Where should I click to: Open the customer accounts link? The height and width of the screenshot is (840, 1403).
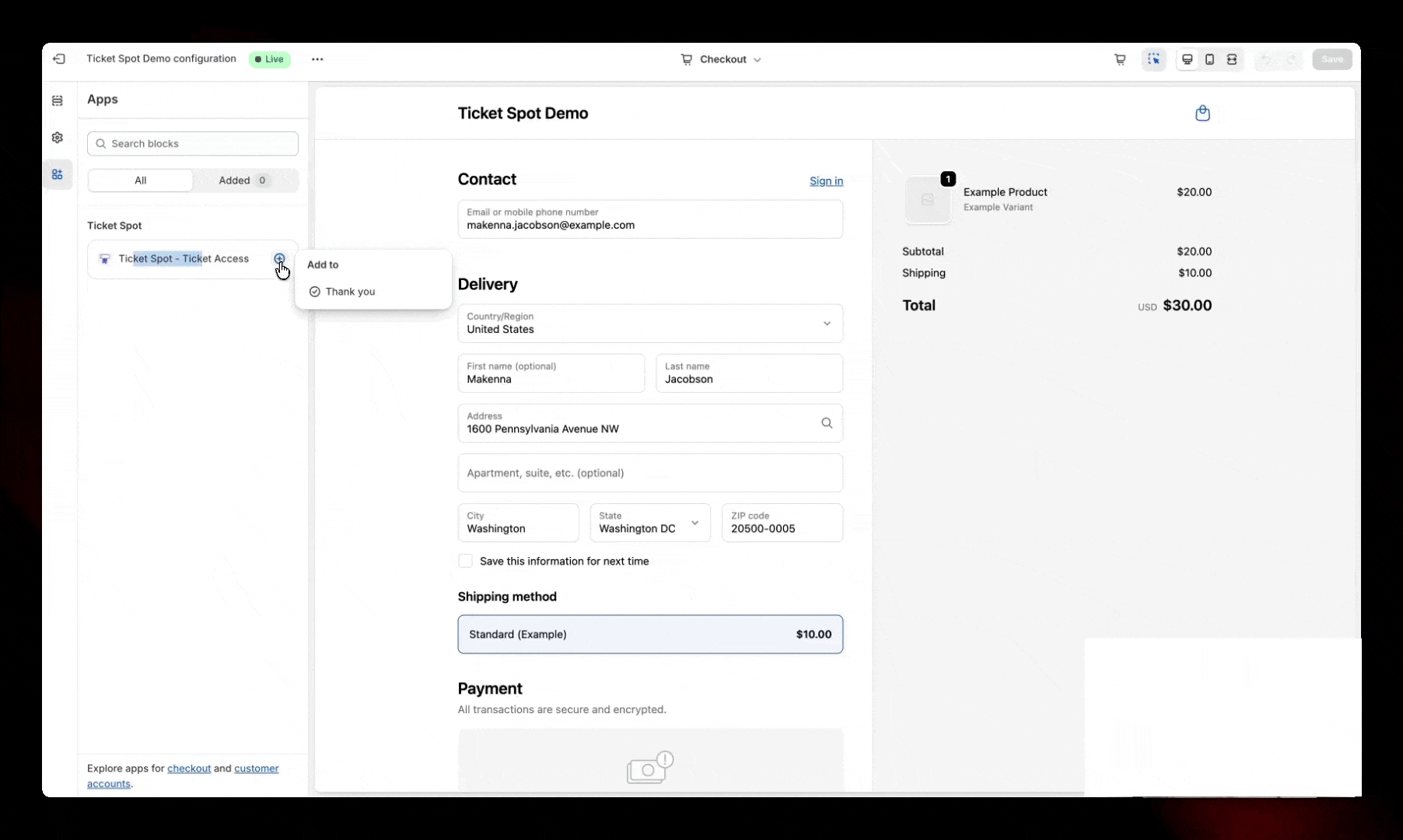tap(256, 768)
